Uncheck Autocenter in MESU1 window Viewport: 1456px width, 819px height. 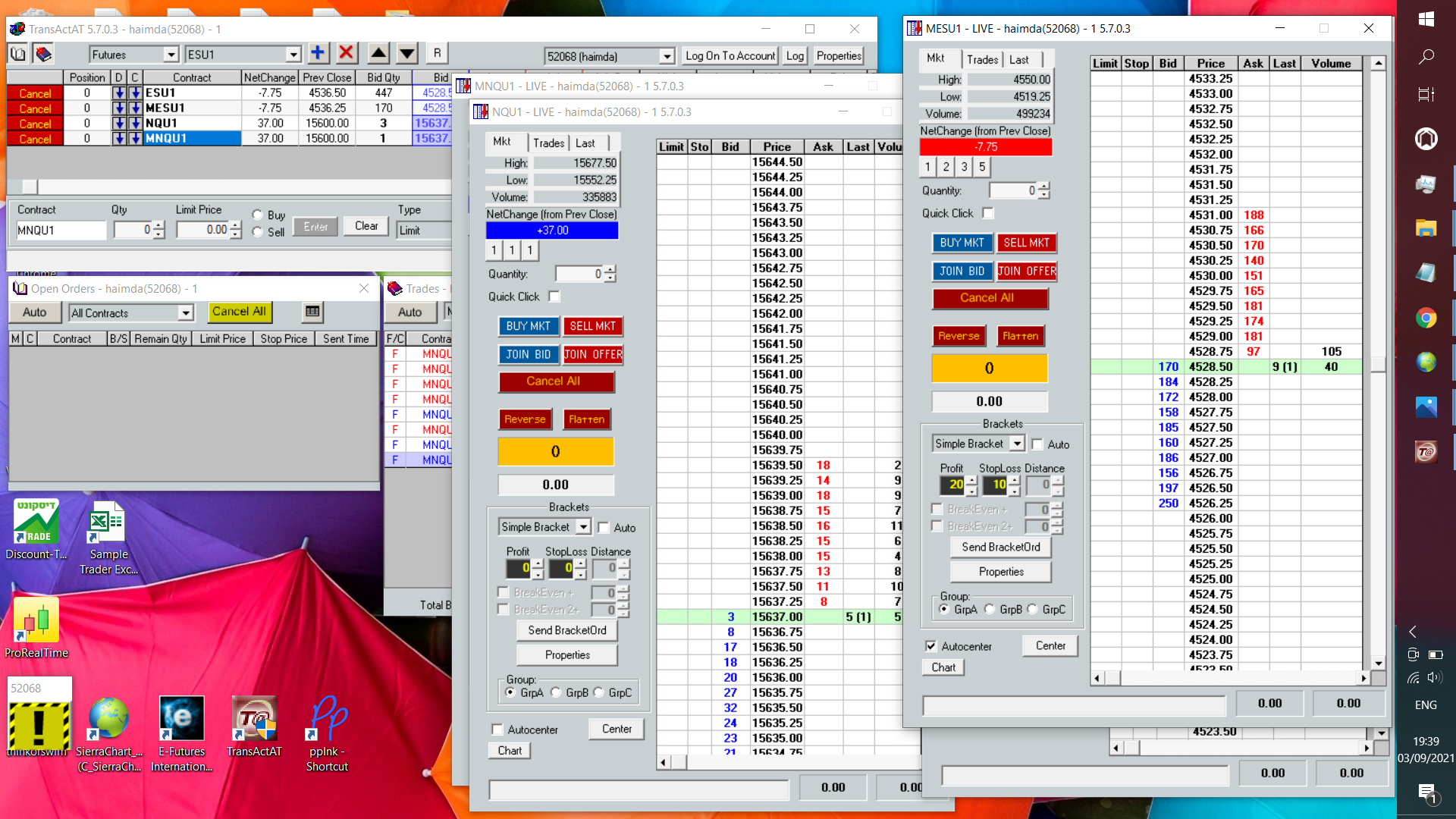point(931,646)
